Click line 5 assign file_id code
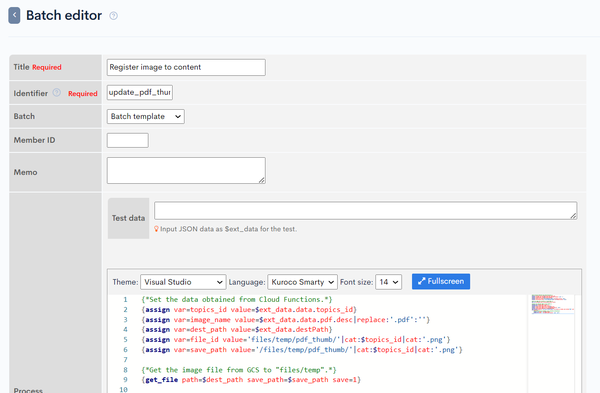 295,339
